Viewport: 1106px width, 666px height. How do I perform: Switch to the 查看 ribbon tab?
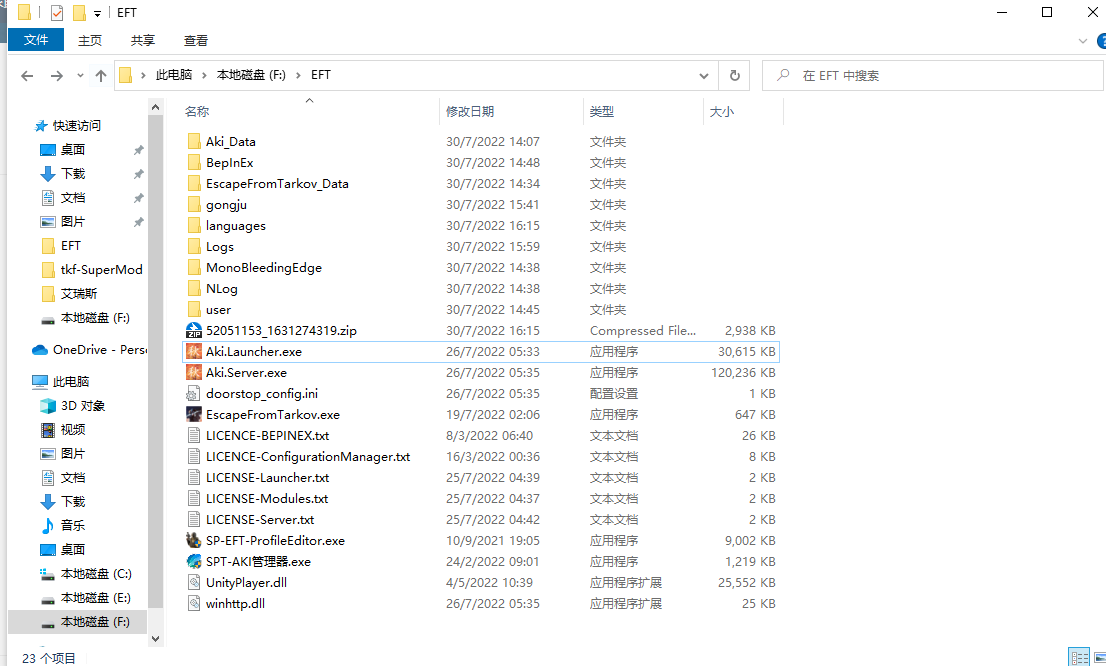pos(195,41)
